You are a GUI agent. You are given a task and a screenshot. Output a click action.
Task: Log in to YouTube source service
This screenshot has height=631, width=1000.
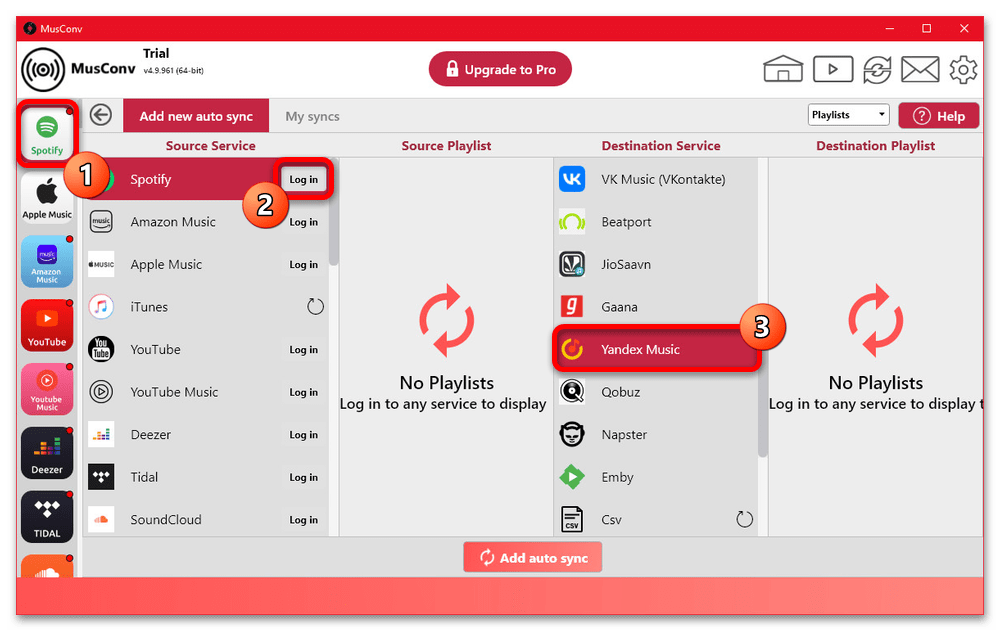[304, 350]
